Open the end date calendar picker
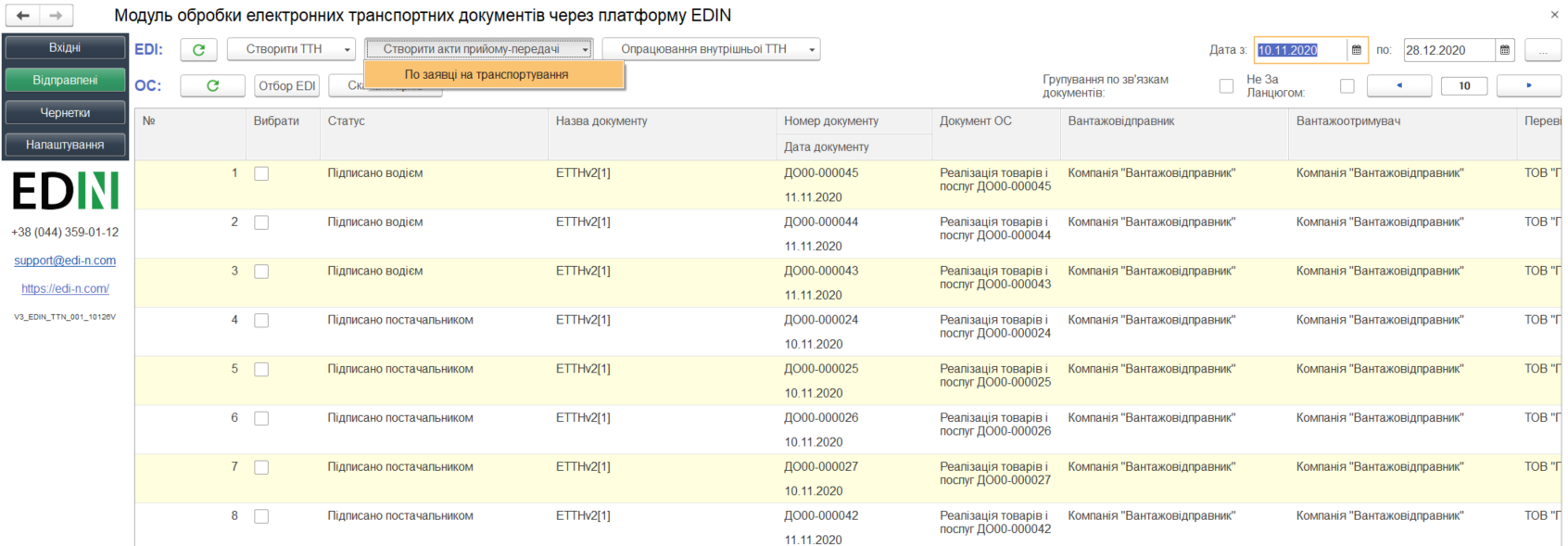1568x546 pixels. pos(1505,50)
